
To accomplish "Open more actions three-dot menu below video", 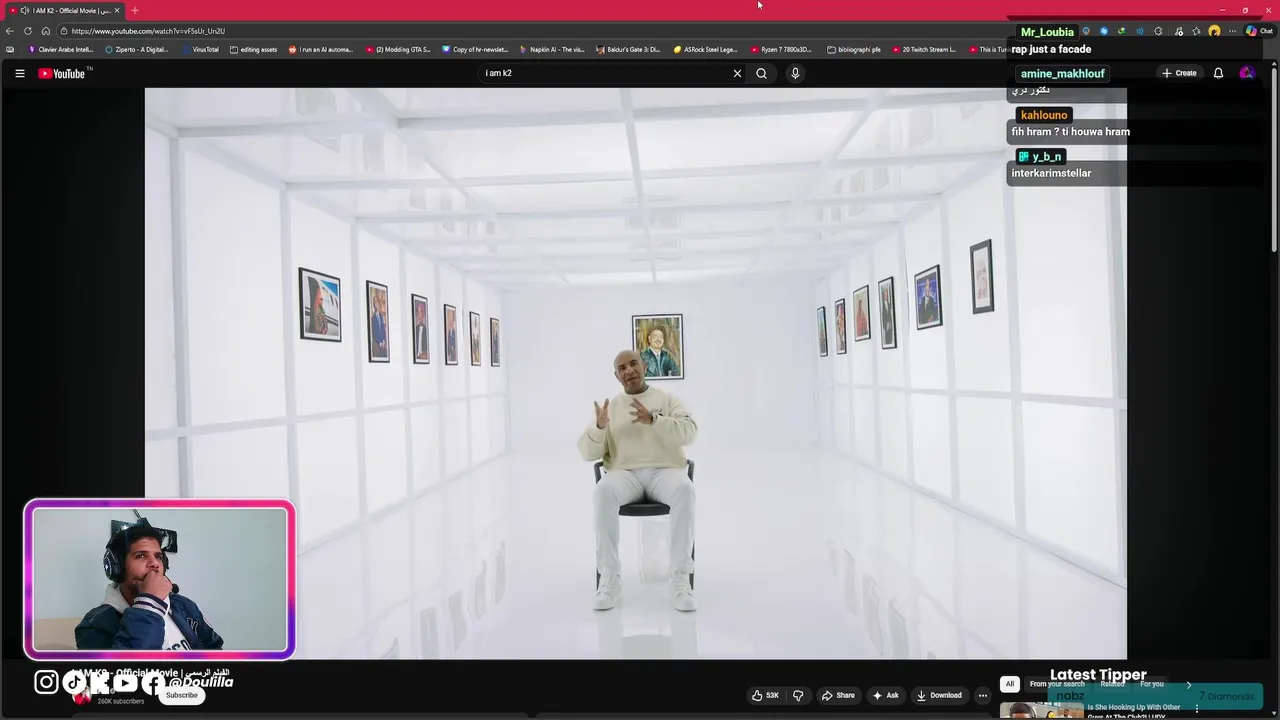I will click(983, 695).
